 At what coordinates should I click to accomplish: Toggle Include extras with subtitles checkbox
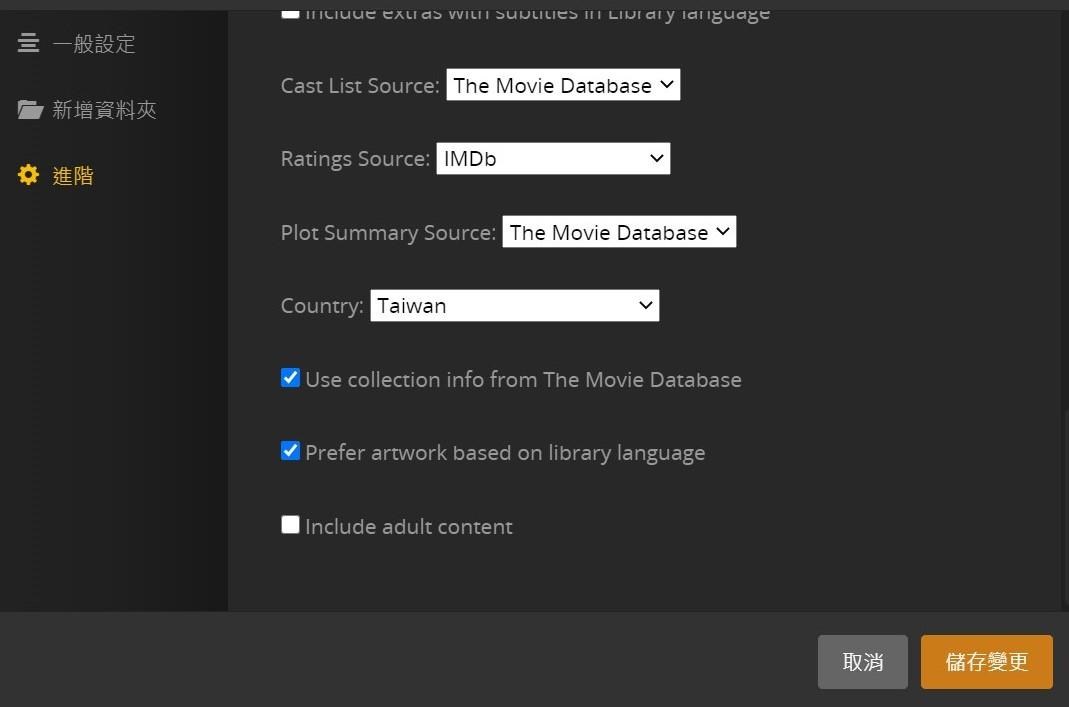click(290, 12)
